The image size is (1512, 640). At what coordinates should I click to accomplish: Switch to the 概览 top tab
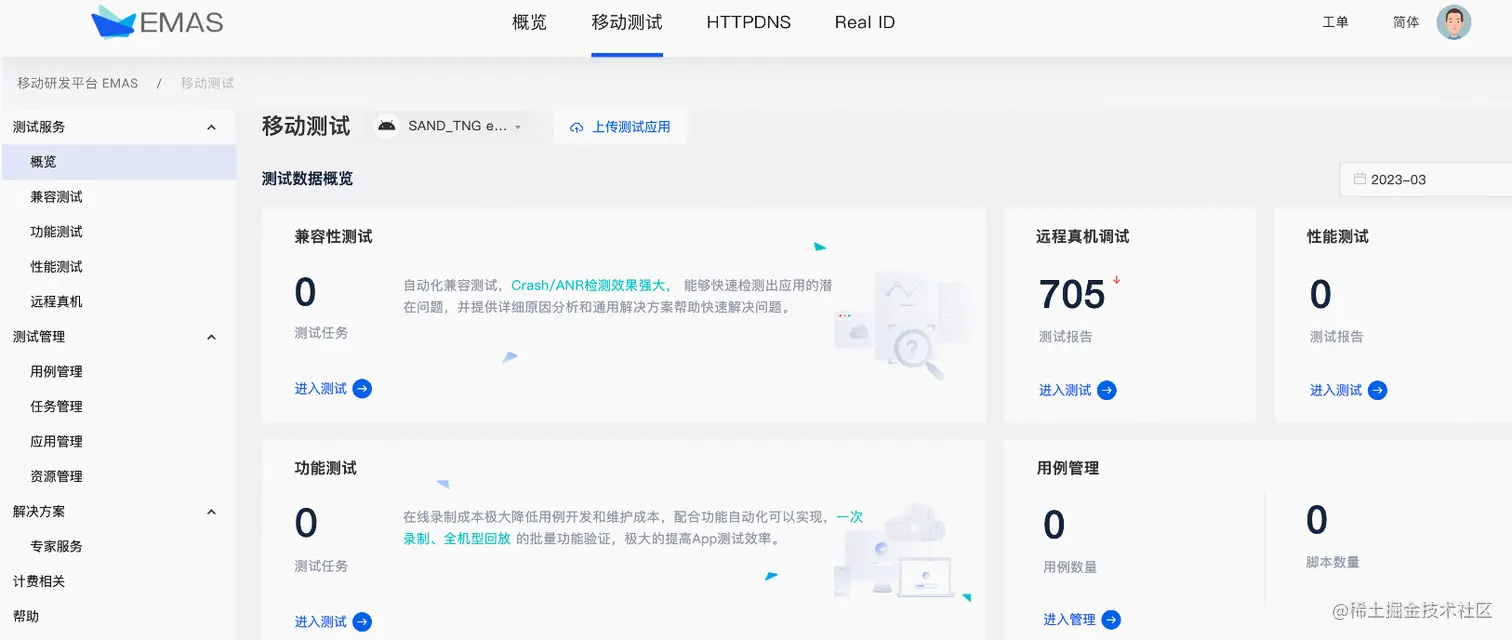tap(529, 22)
